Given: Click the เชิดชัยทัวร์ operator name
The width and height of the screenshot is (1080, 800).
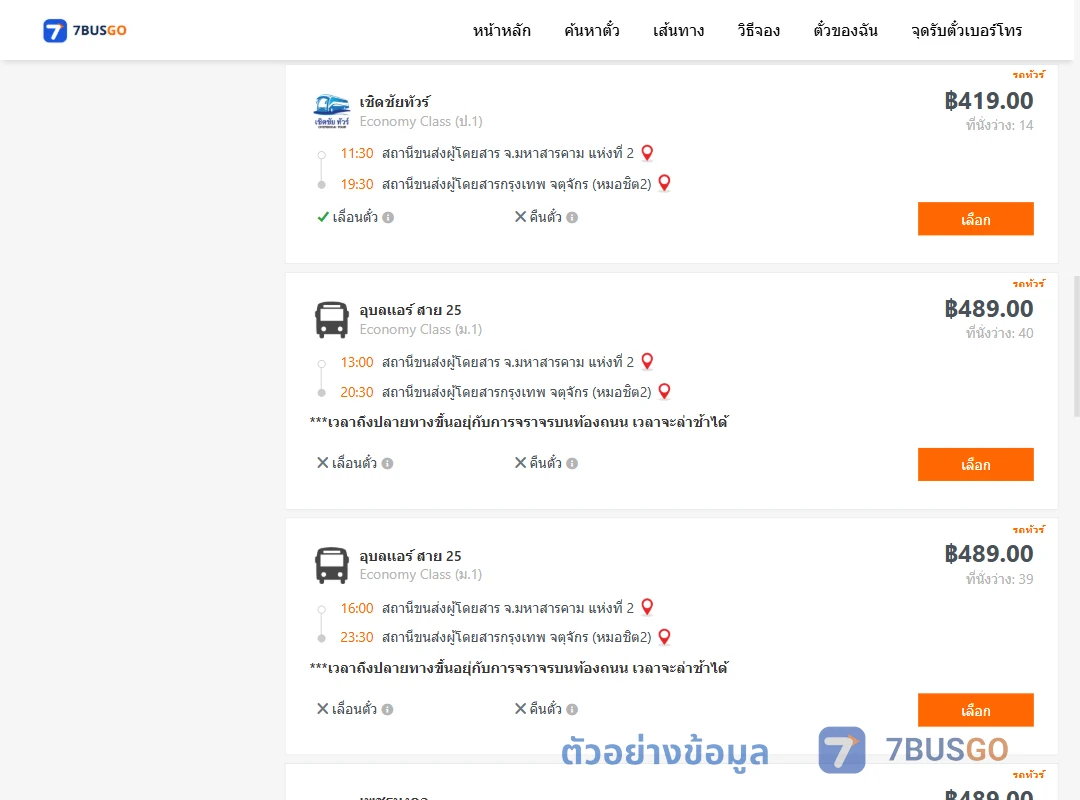Looking at the screenshot, I should (395, 102).
